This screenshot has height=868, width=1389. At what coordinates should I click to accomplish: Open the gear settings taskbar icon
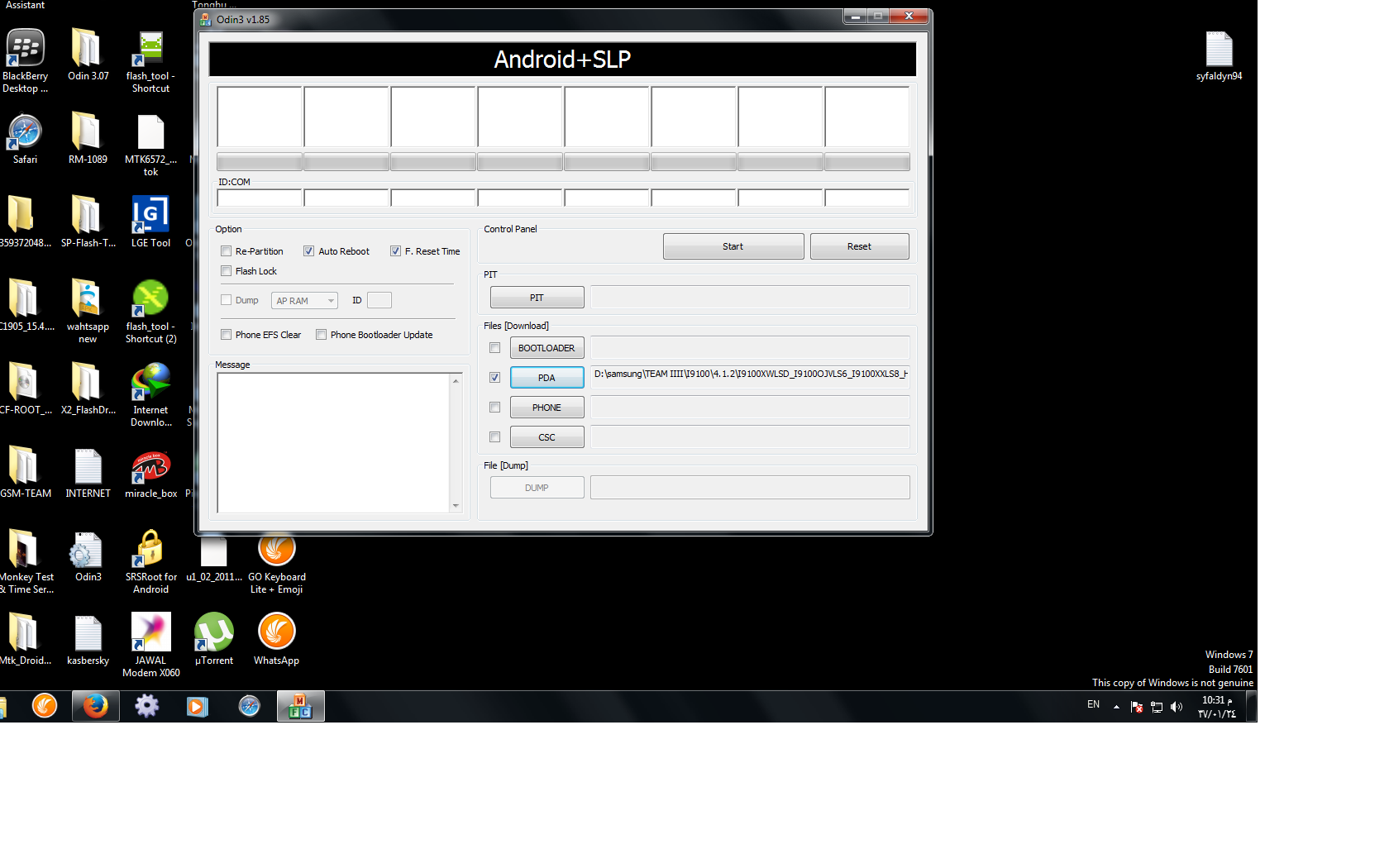pos(146,706)
